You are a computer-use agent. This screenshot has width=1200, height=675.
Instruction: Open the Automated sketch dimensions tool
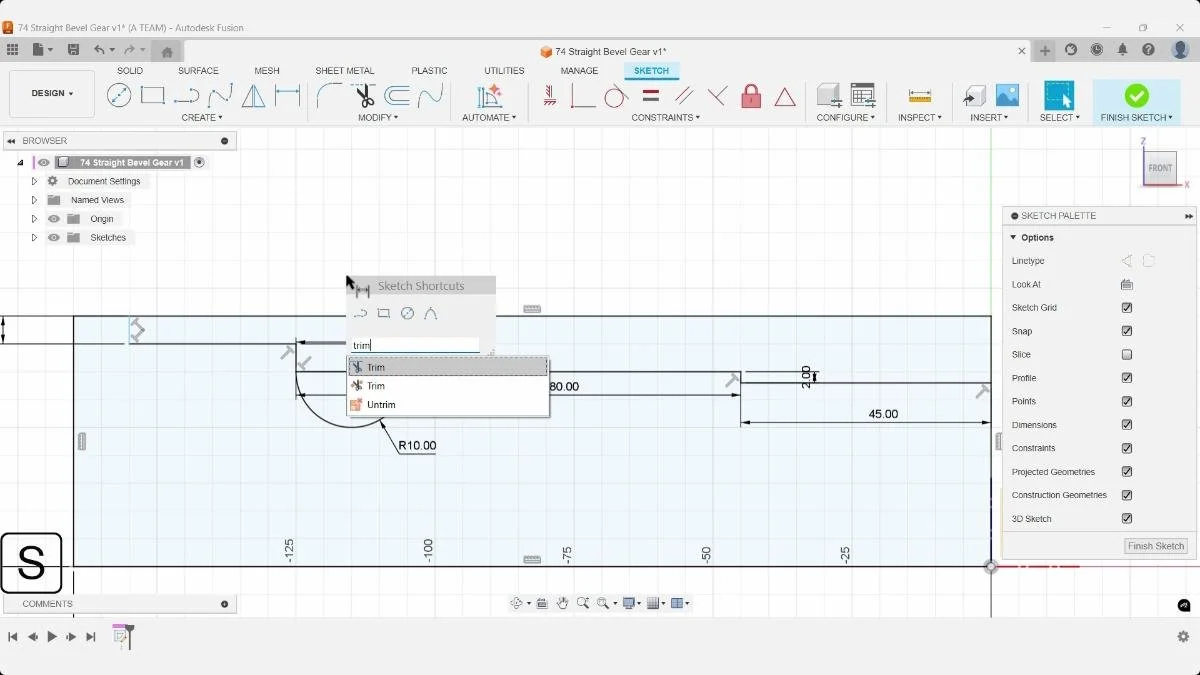[x=489, y=96]
